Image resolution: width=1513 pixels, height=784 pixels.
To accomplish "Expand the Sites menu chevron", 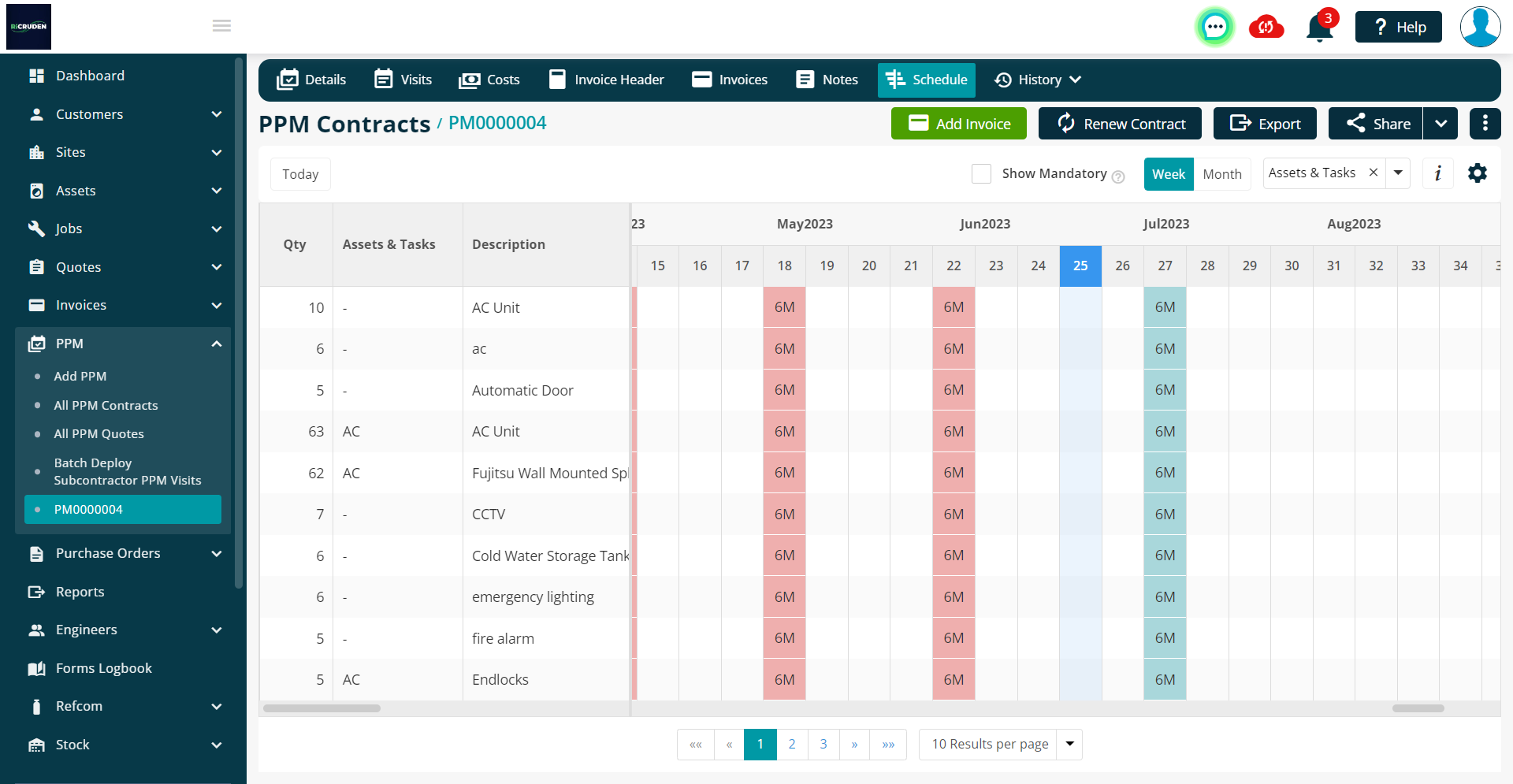I will (217, 152).
